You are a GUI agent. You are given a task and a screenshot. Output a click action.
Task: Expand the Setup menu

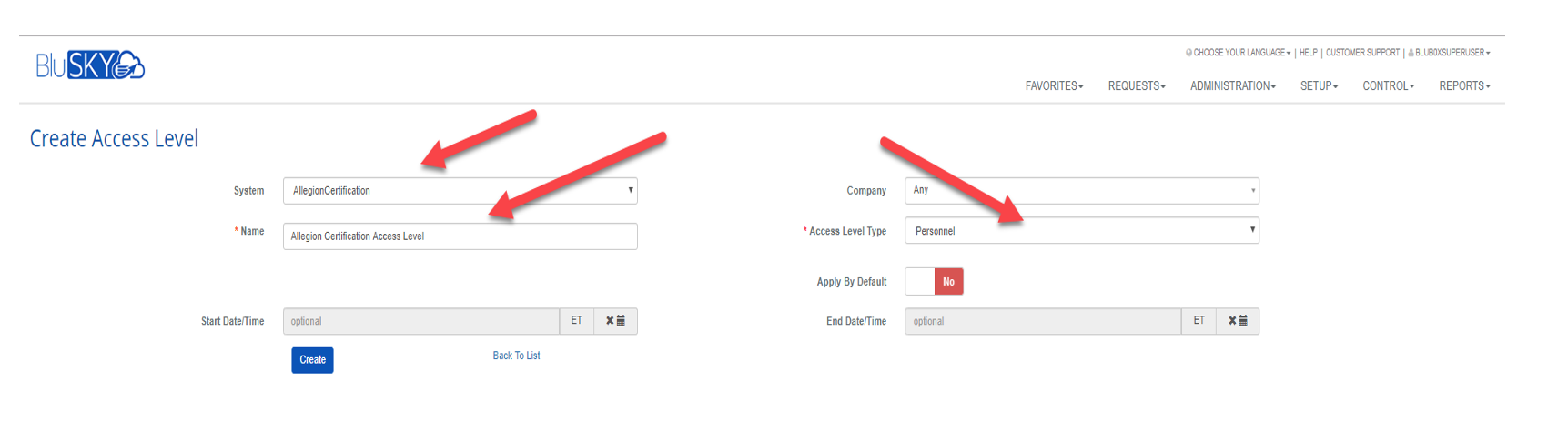coord(1319,86)
